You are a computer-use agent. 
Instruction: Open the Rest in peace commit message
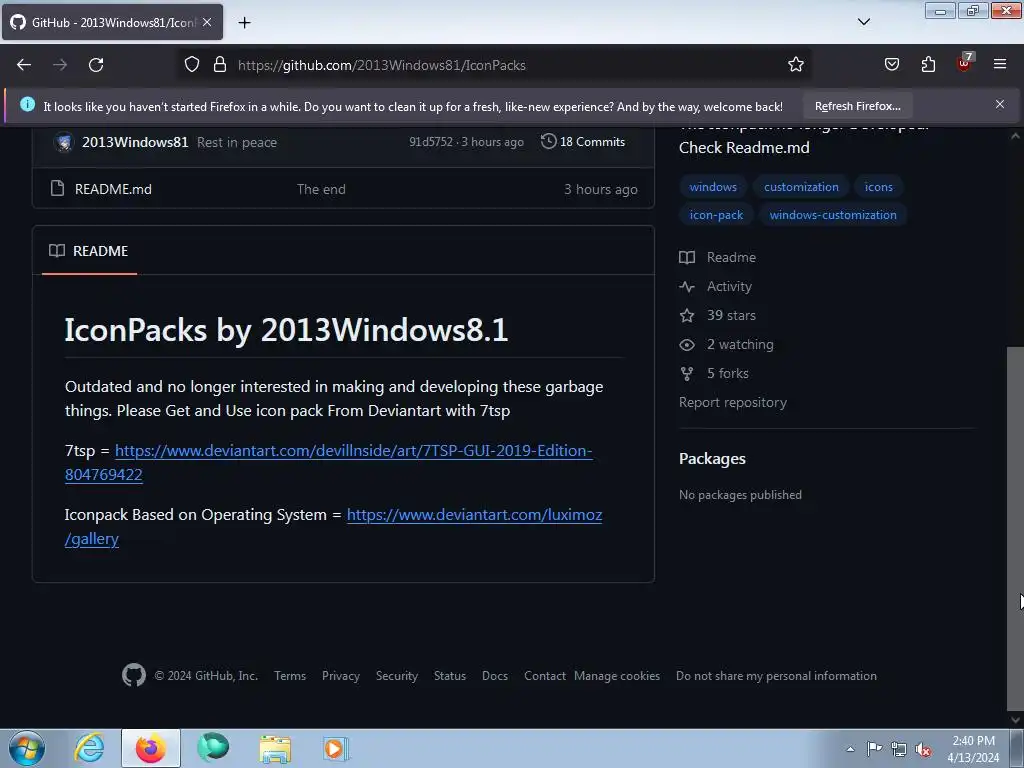tap(237, 142)
